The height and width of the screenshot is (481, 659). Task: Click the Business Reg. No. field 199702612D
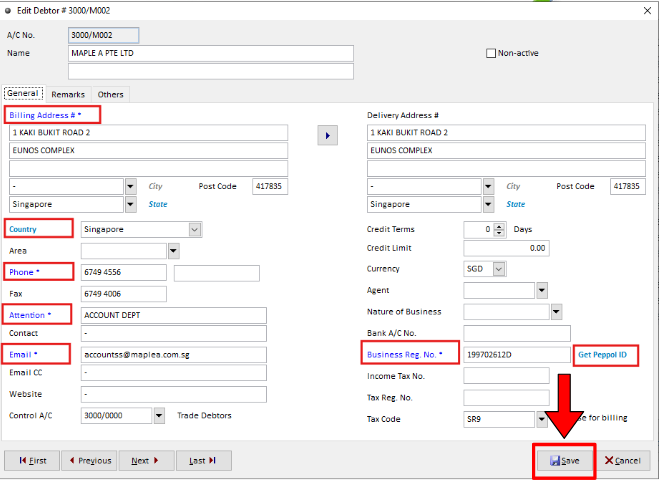coord(517,355)
